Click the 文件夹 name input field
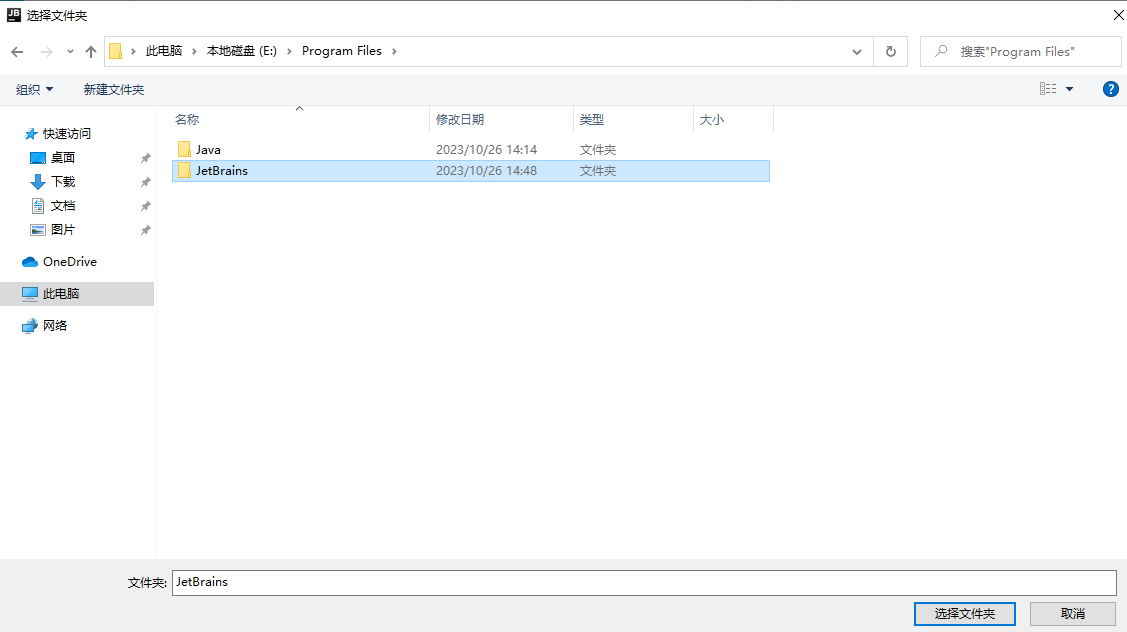The image size is (1127, 632). coord(643,582)
